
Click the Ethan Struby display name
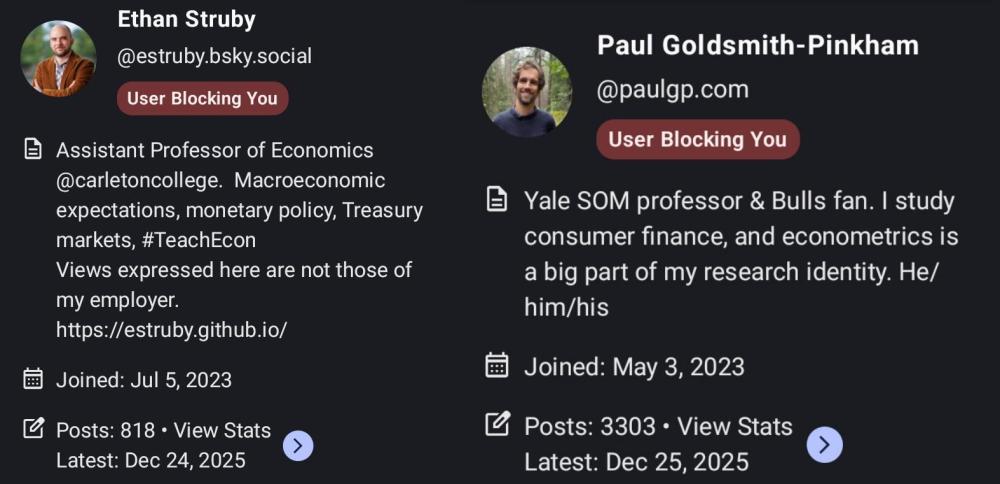click(187, 19)
